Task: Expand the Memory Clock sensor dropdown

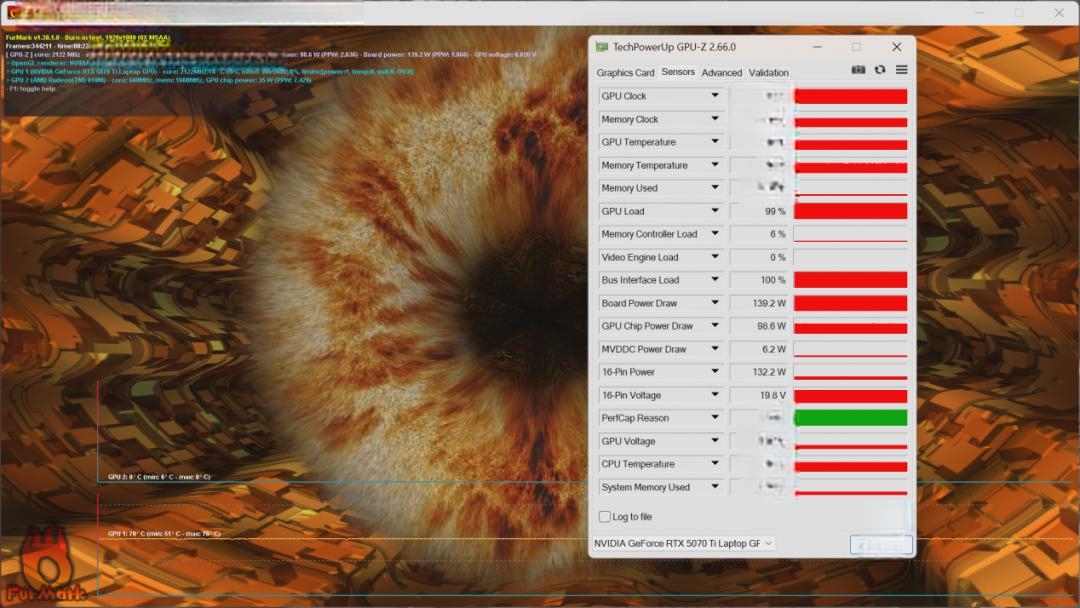Action: tap(715, 119)
